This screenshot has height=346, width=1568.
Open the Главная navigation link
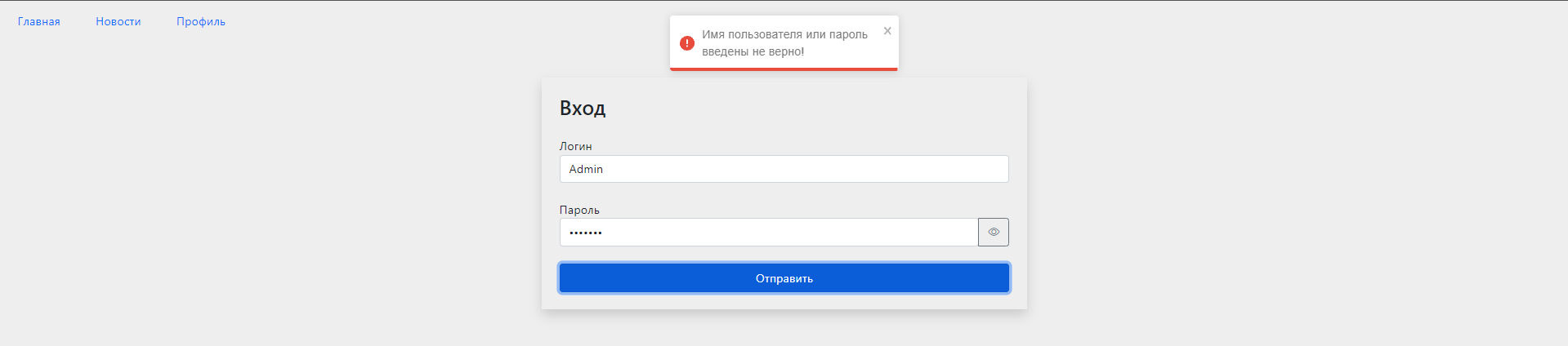tap(39, 21)
